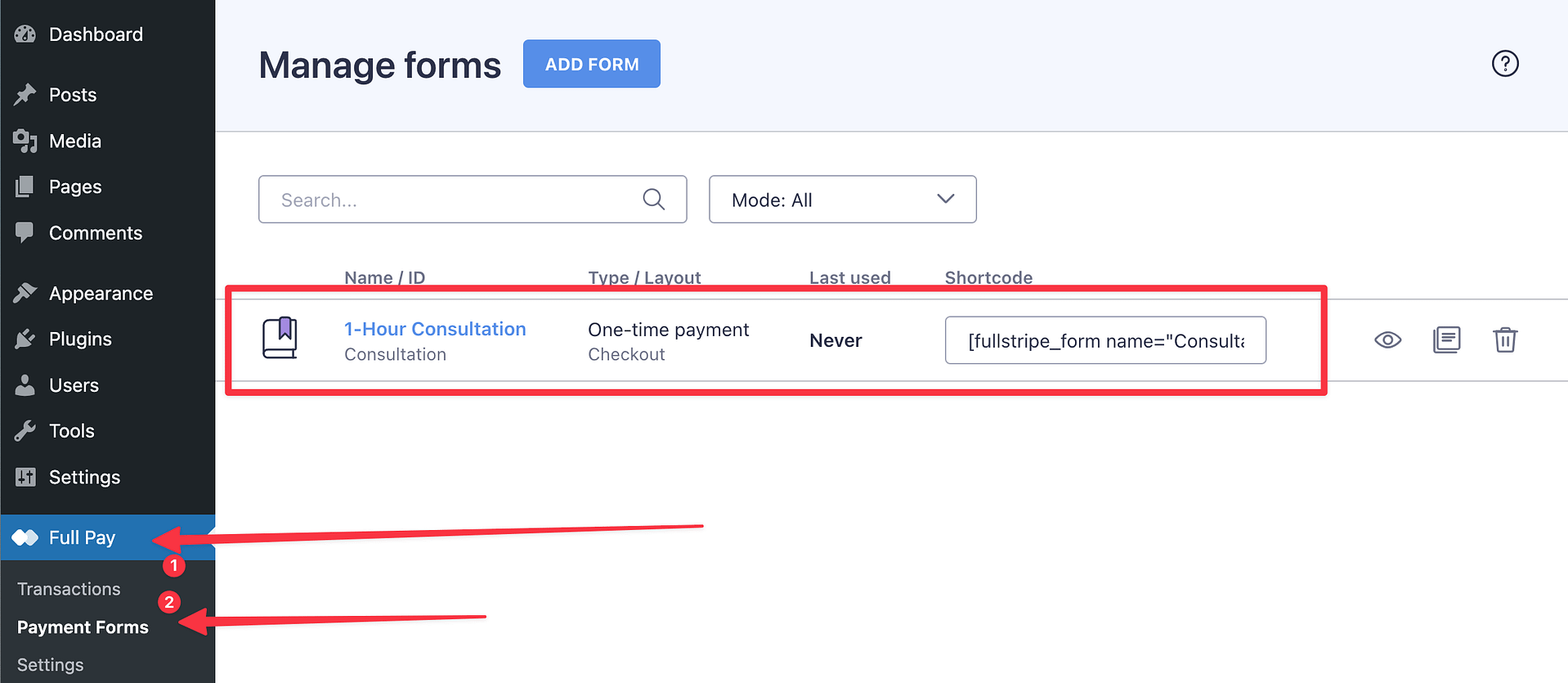Viewport: 1568px width, 683px height.
Task: Go to the Users menu
Action: (x=74, y=385)
